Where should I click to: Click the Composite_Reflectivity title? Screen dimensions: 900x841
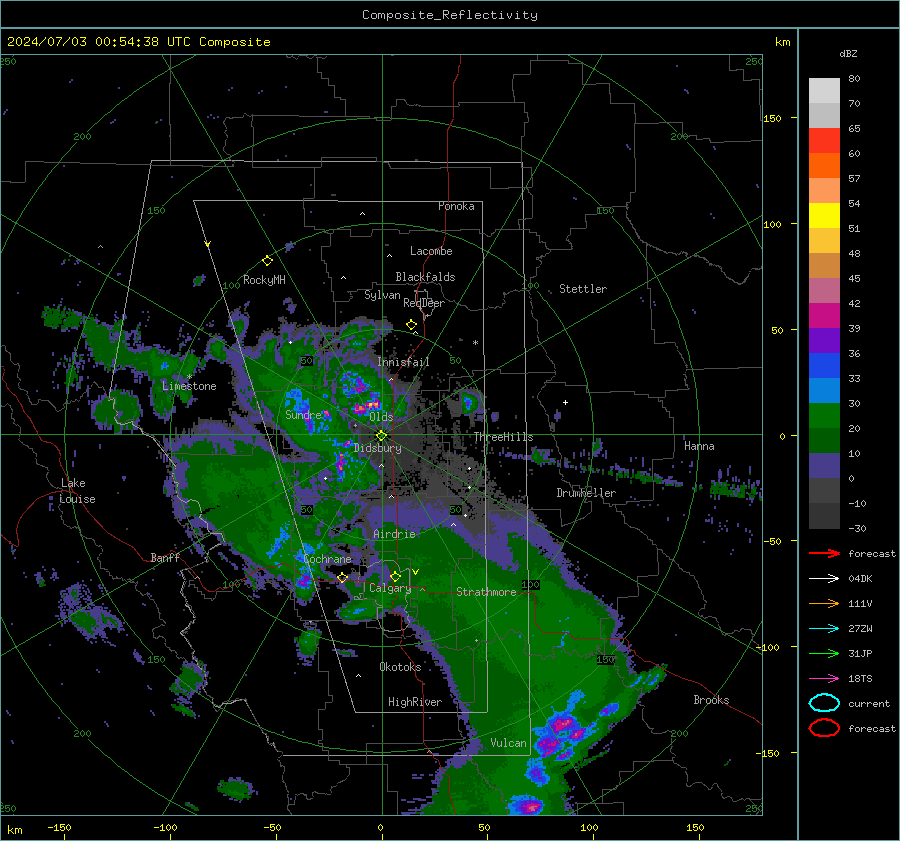450,15
